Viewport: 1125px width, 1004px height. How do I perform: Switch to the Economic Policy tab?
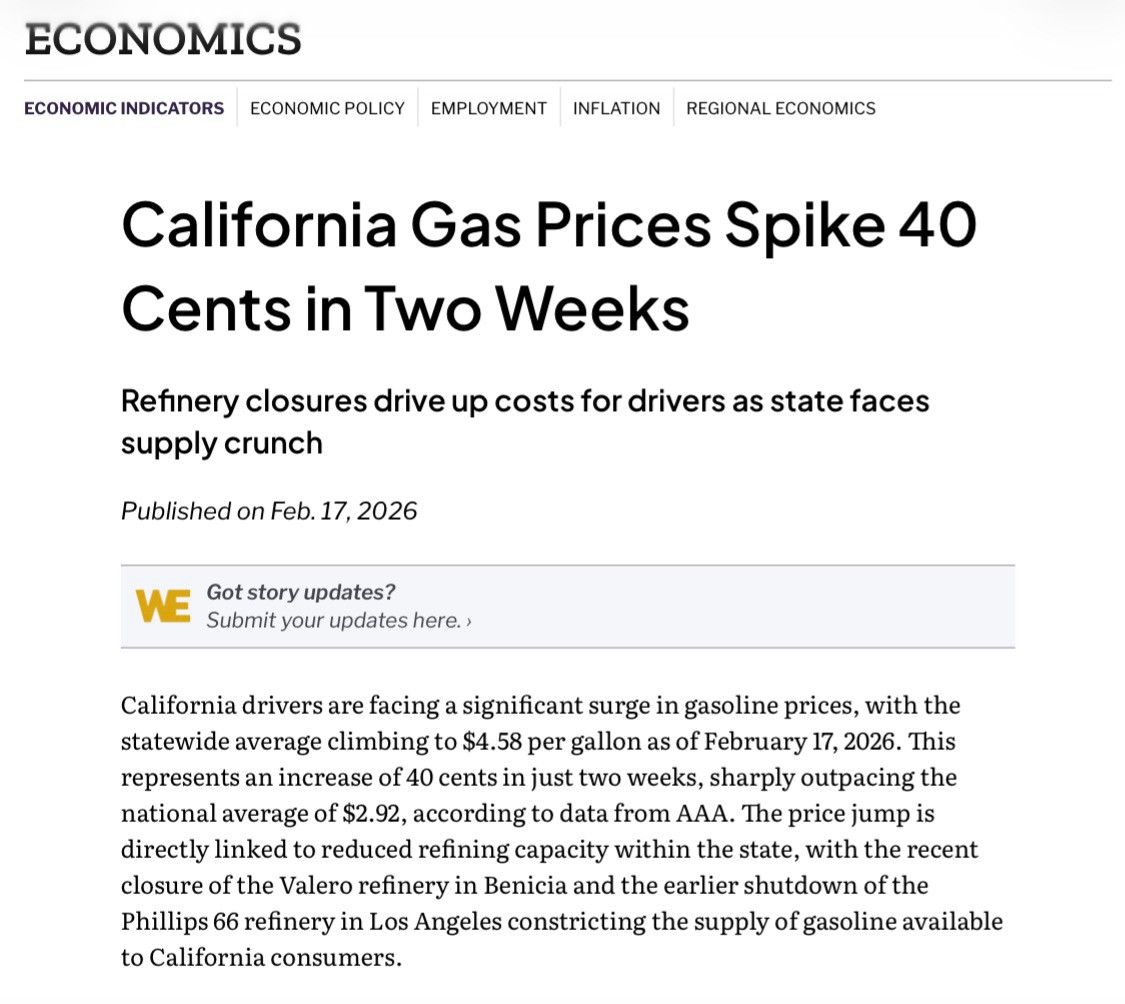pos(327,108)
